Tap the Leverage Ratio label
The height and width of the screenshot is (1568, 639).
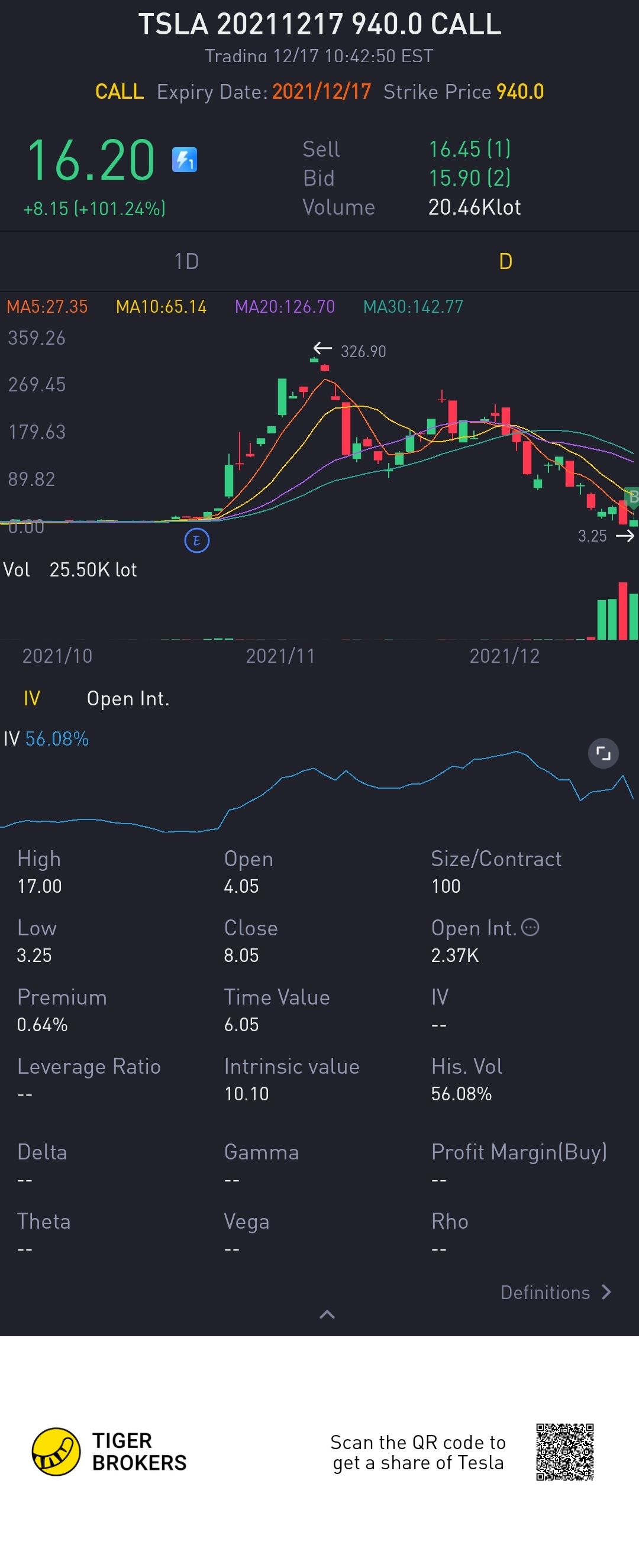(x=89, y=1067)
